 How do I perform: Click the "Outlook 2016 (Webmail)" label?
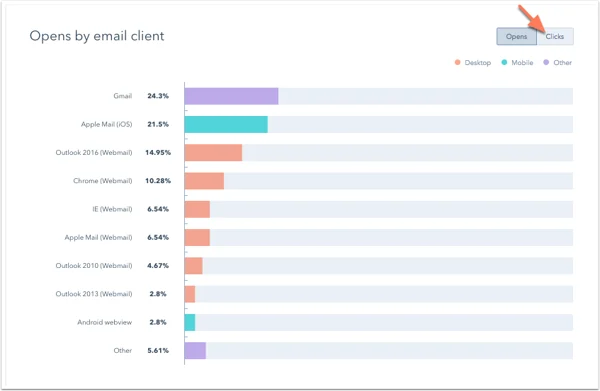[94, 153]
